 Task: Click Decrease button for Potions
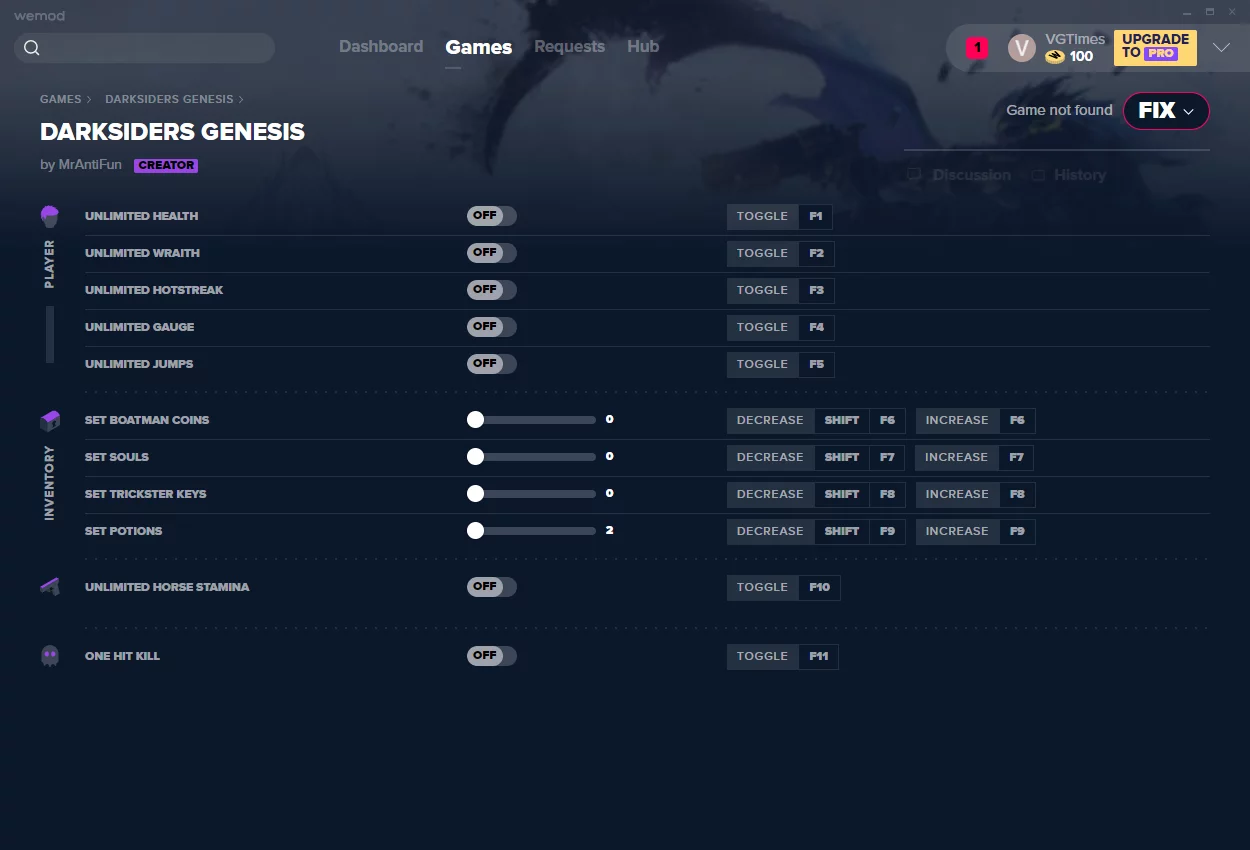(x=770, y=531)
